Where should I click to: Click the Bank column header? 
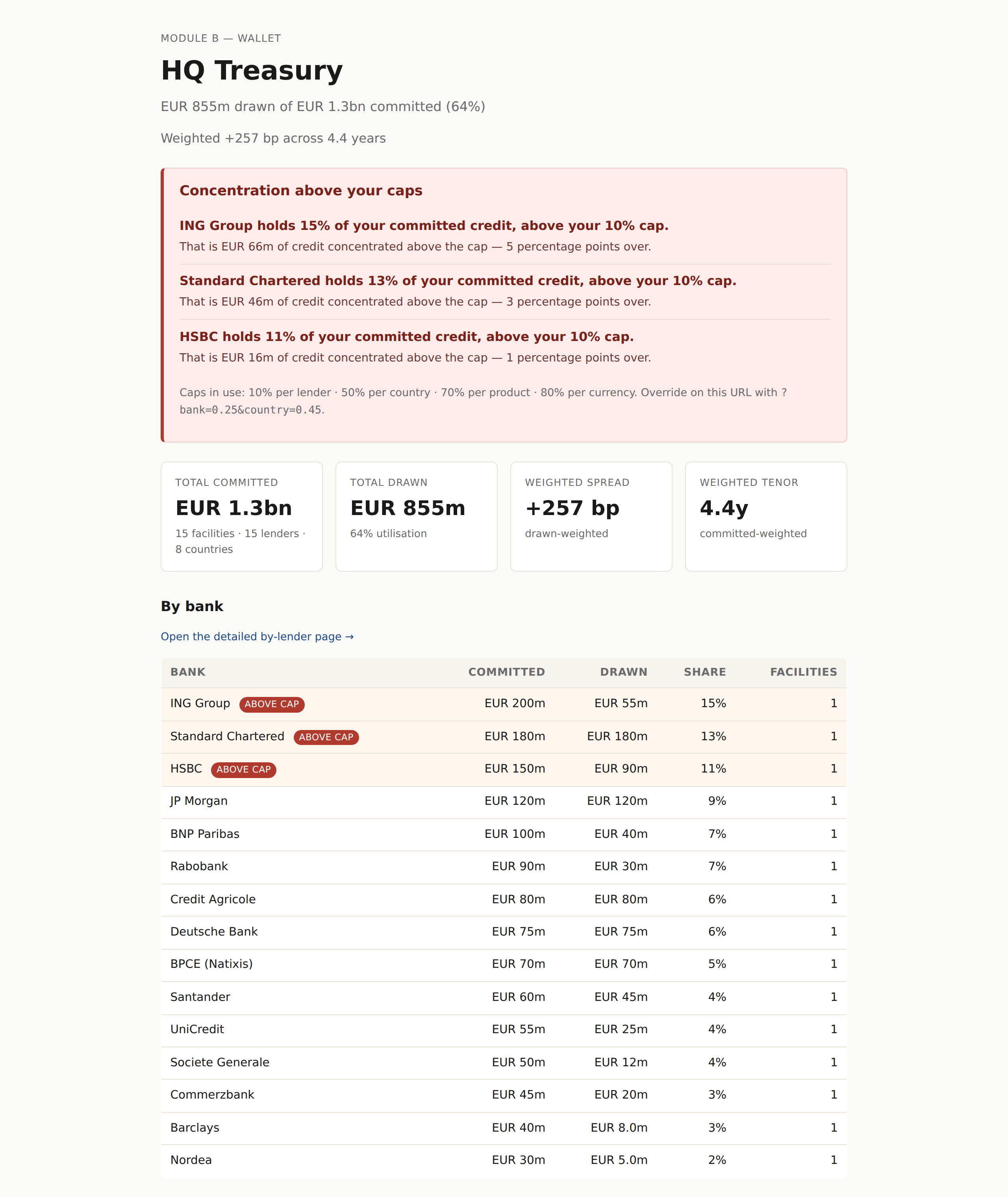tap(187, 672)
